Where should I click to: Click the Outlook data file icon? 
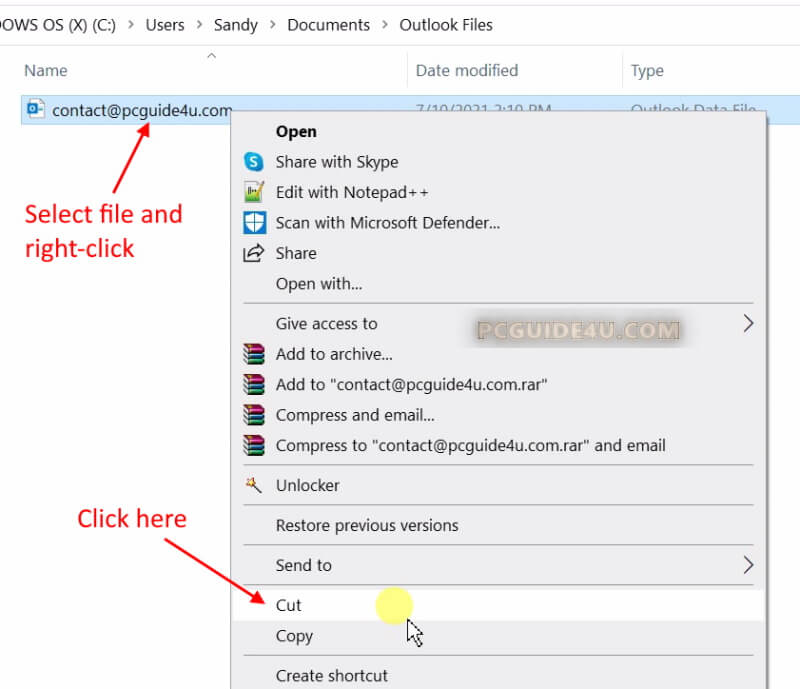pos(36,109)
